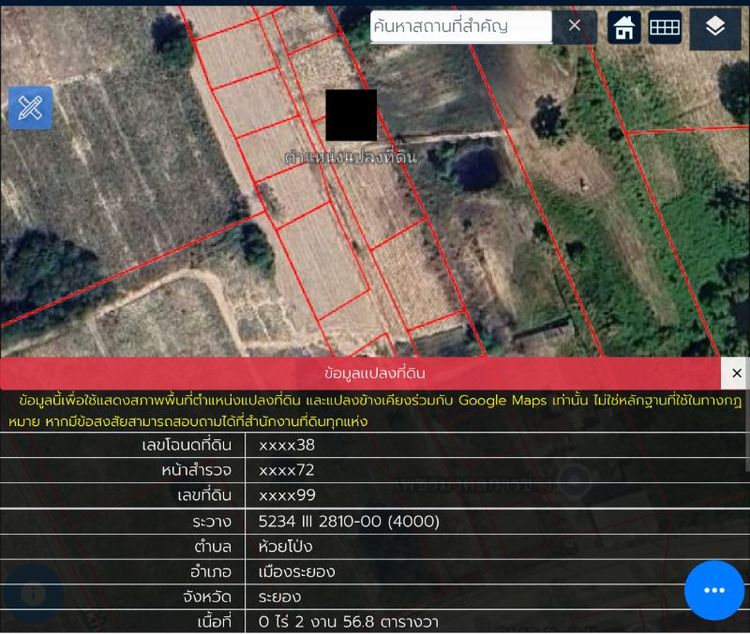Click the home icon button
The height and width of the screenshot is (634, 750).
pos(624,27)
